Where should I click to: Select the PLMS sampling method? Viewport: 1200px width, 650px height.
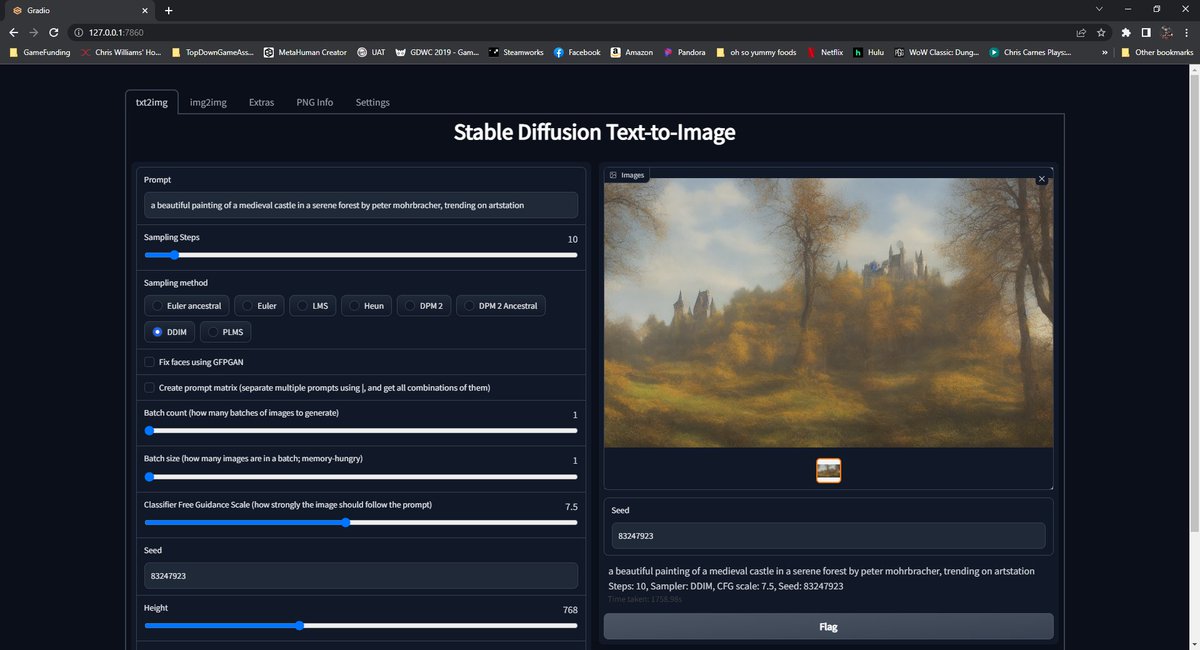(x=227, y=332)
